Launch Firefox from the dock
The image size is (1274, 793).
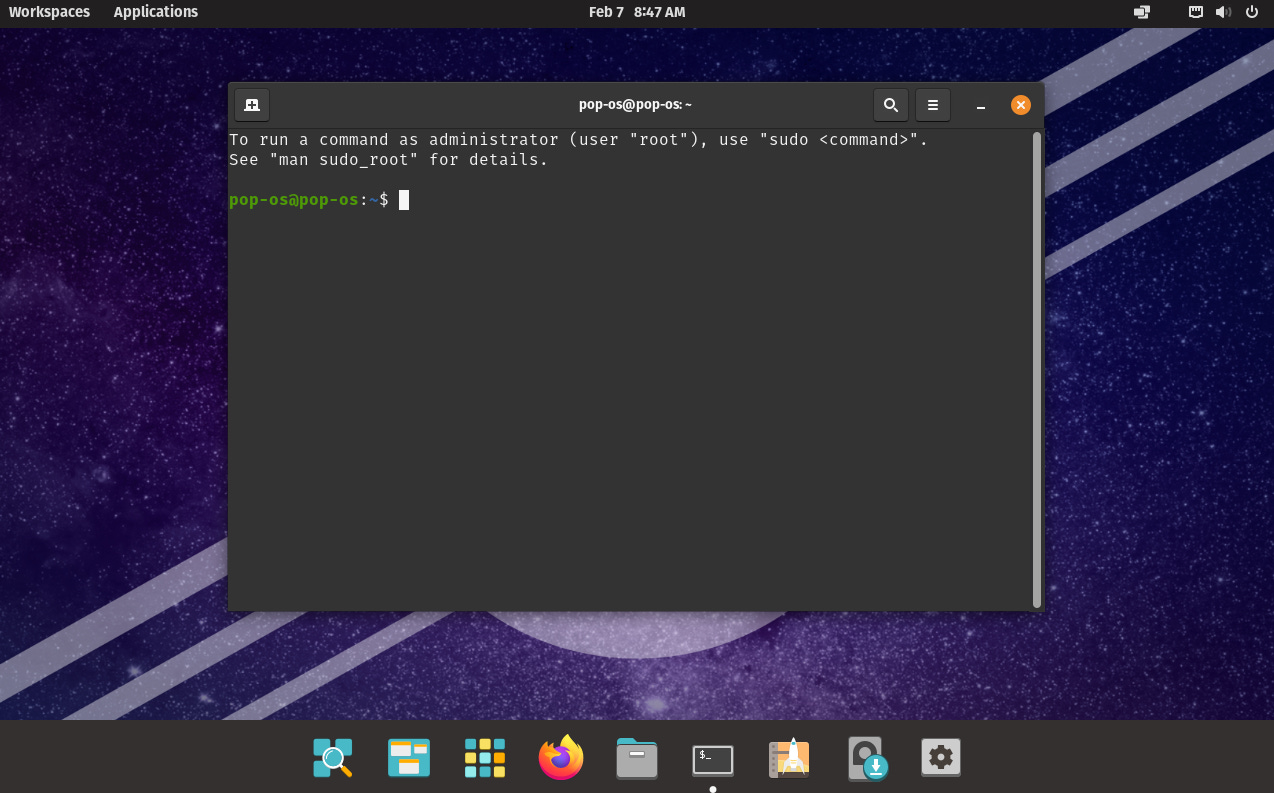(x=560, y=758)
